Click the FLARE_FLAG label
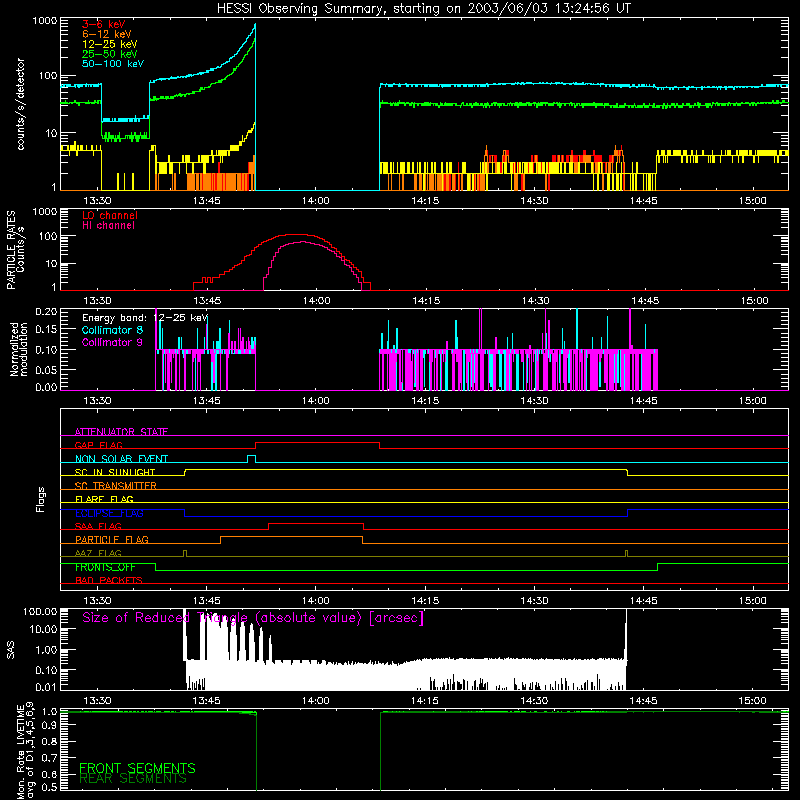Screen dimensions: 800x800 (104, 499)
